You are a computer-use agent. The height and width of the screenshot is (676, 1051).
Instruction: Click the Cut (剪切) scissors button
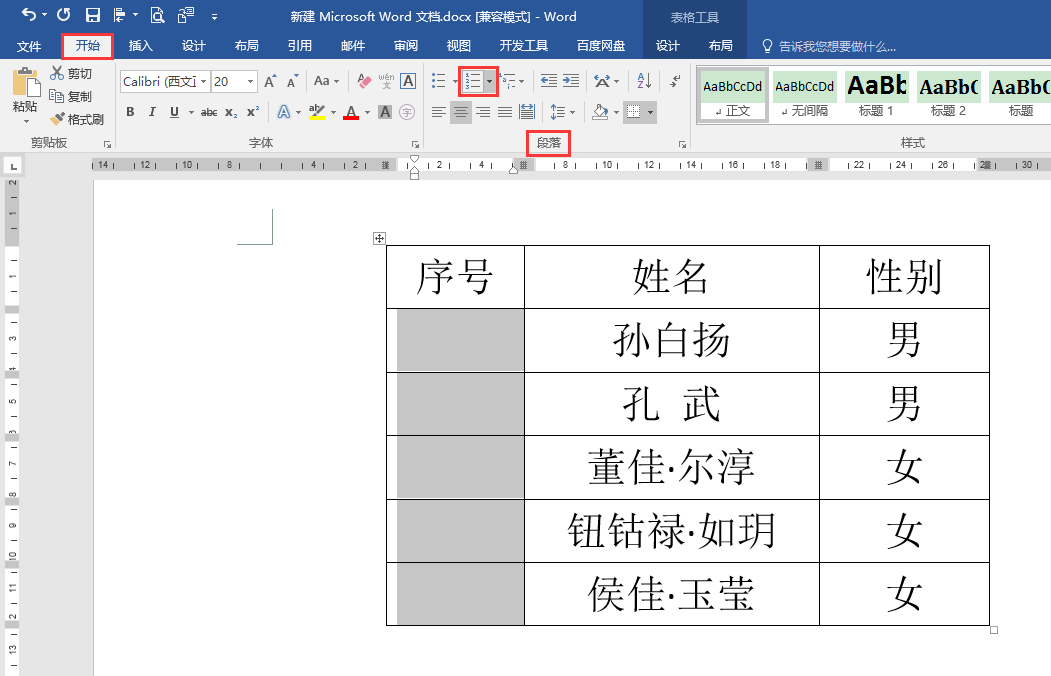pyautogui.click(x=70, y=73)
